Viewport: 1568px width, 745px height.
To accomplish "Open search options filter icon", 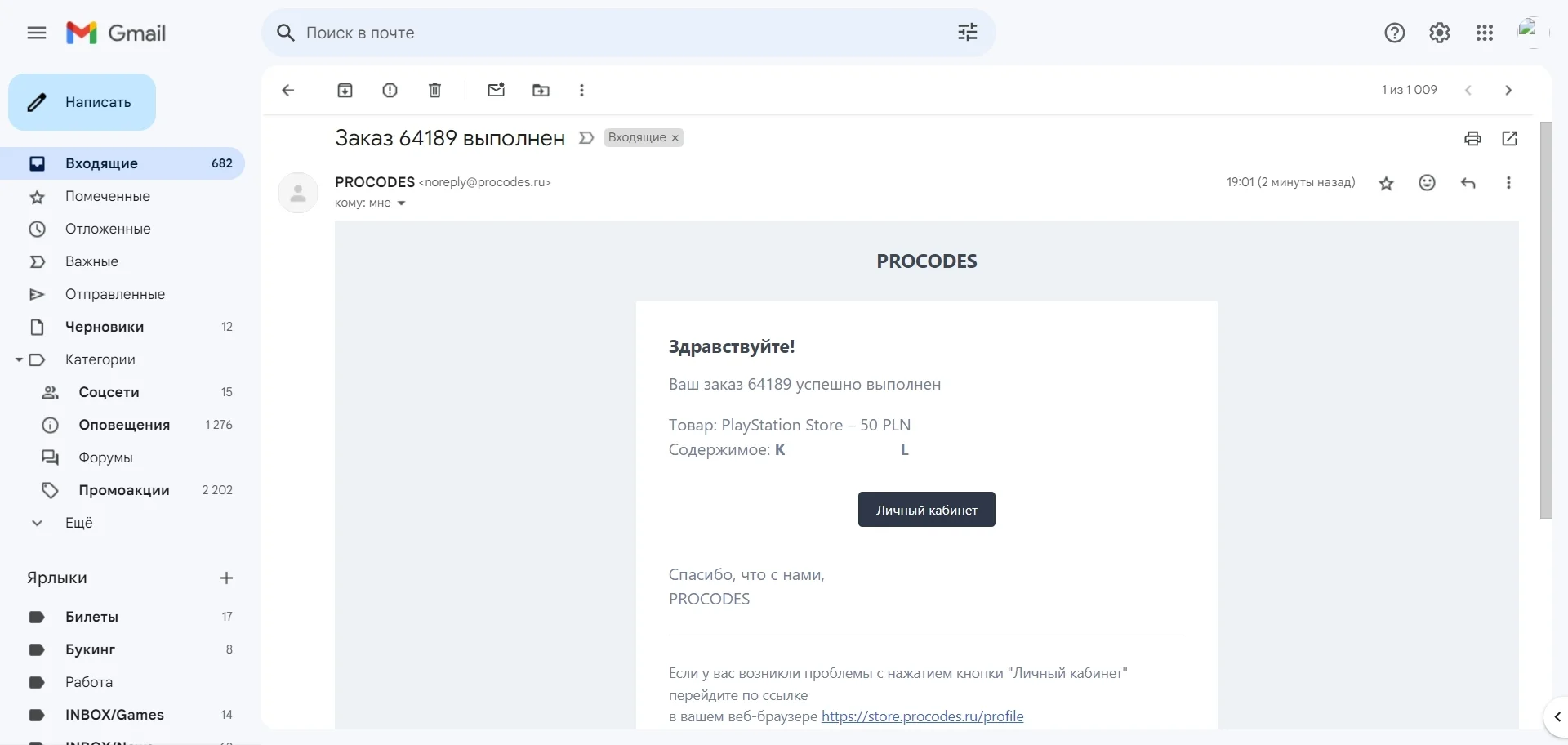I will pos(968,33).
